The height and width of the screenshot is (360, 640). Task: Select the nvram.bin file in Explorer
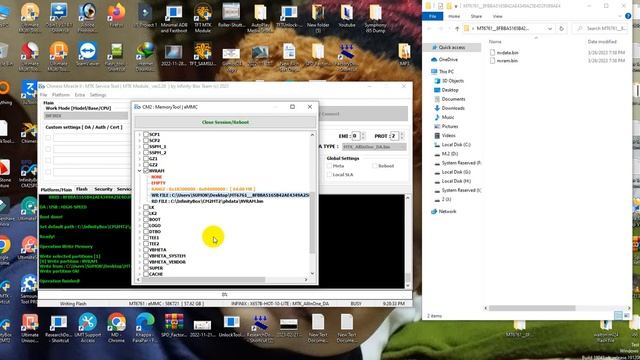(x=507, y=60)
